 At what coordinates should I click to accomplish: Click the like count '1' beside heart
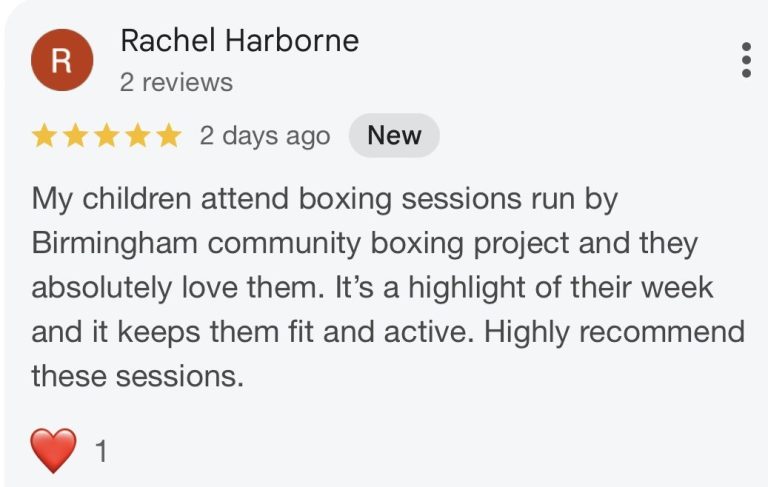tap(100, 452)
